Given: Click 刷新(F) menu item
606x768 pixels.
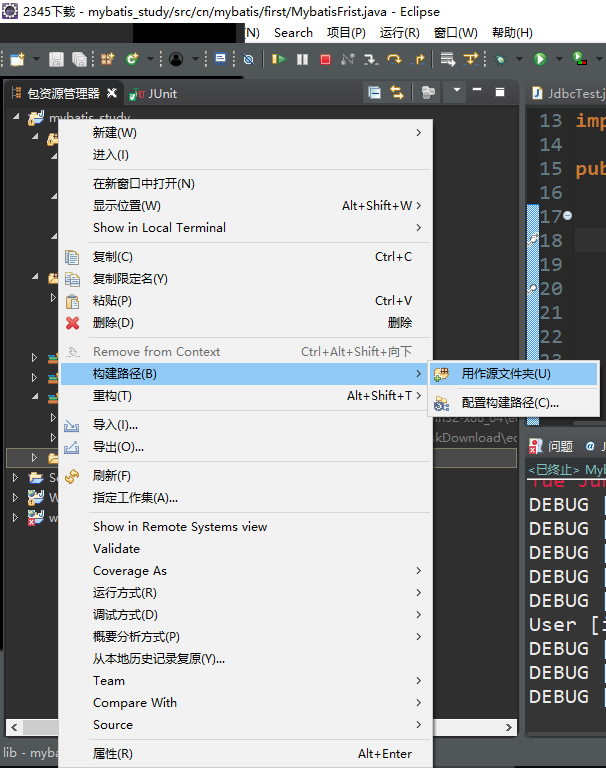Looking at the screenshot, I should coord(246,476).
